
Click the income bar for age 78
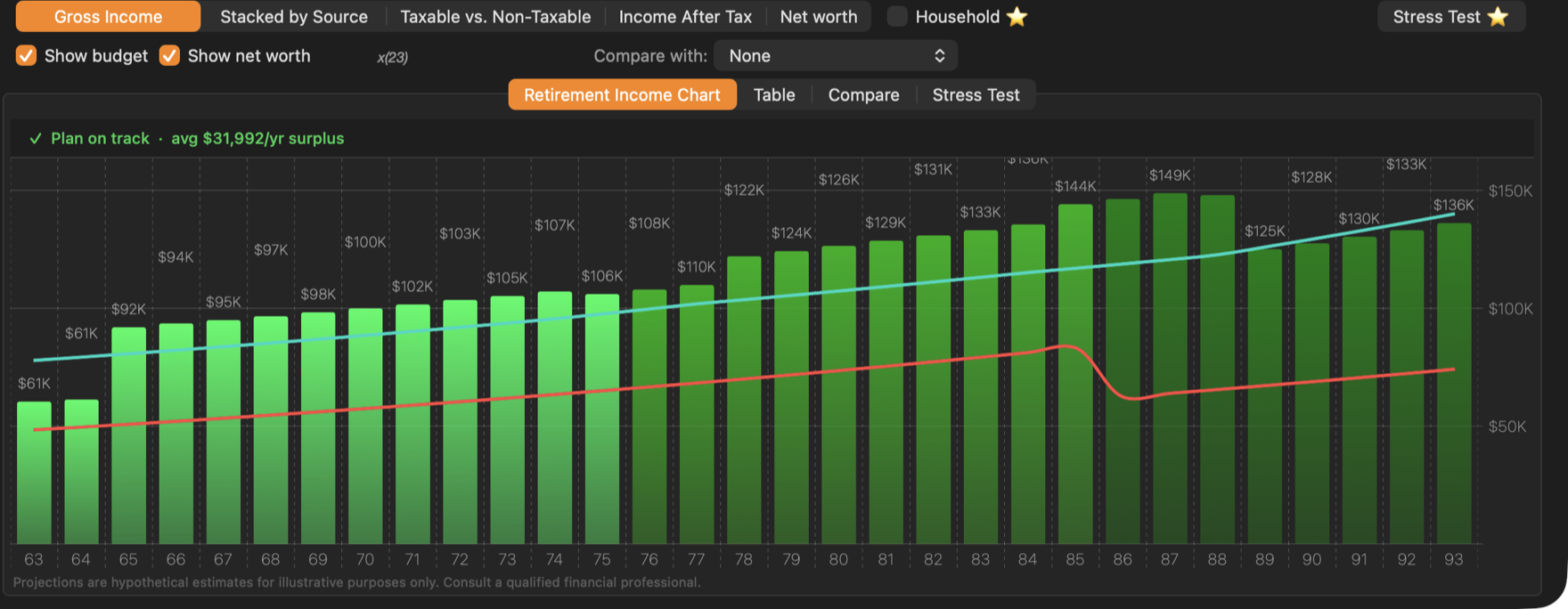tap(744, 400)
